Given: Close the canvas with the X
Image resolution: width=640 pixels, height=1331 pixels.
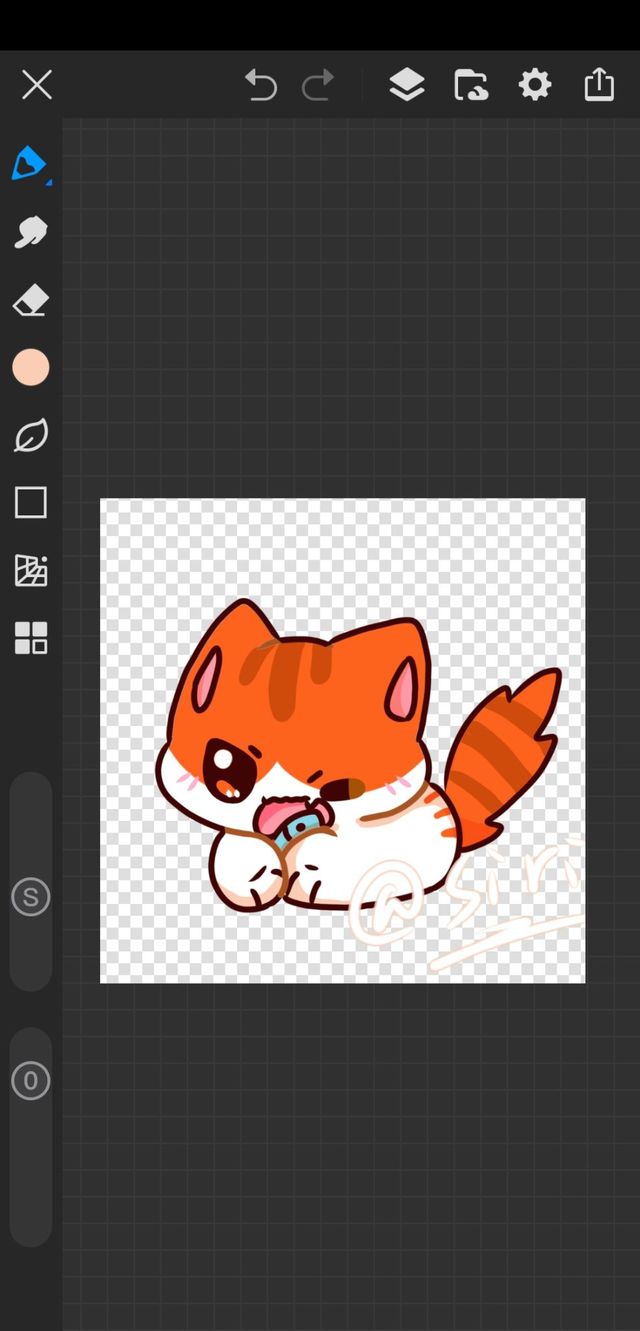Looking at the screenshot, I should tap(37, 85).
